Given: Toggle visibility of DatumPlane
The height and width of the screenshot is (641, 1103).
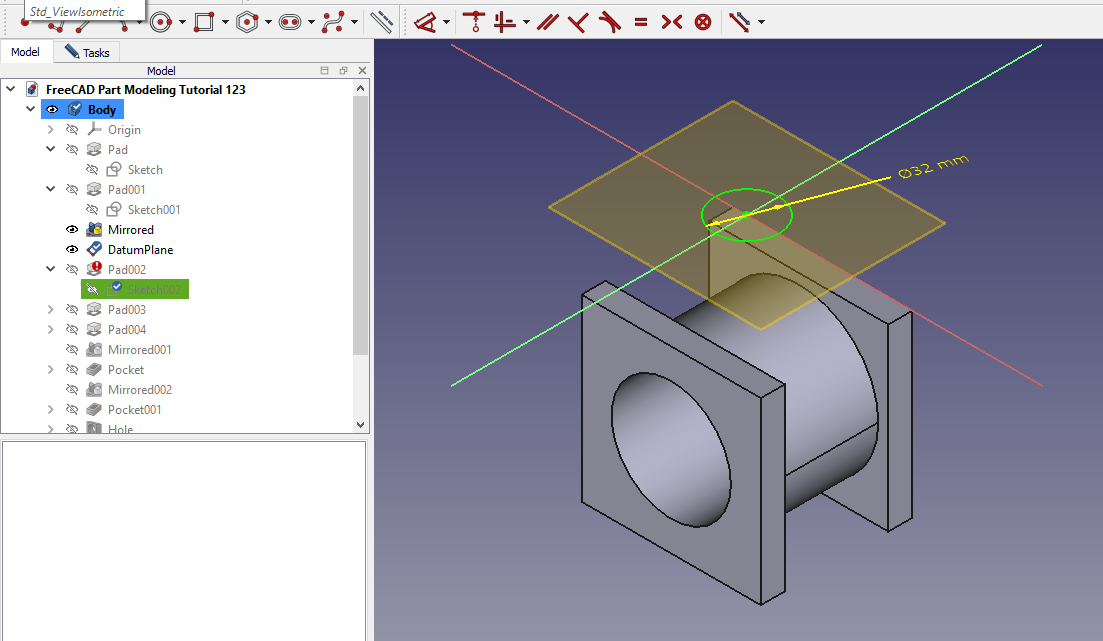Looking at the screenshot, I should click(x=72, y=250).
